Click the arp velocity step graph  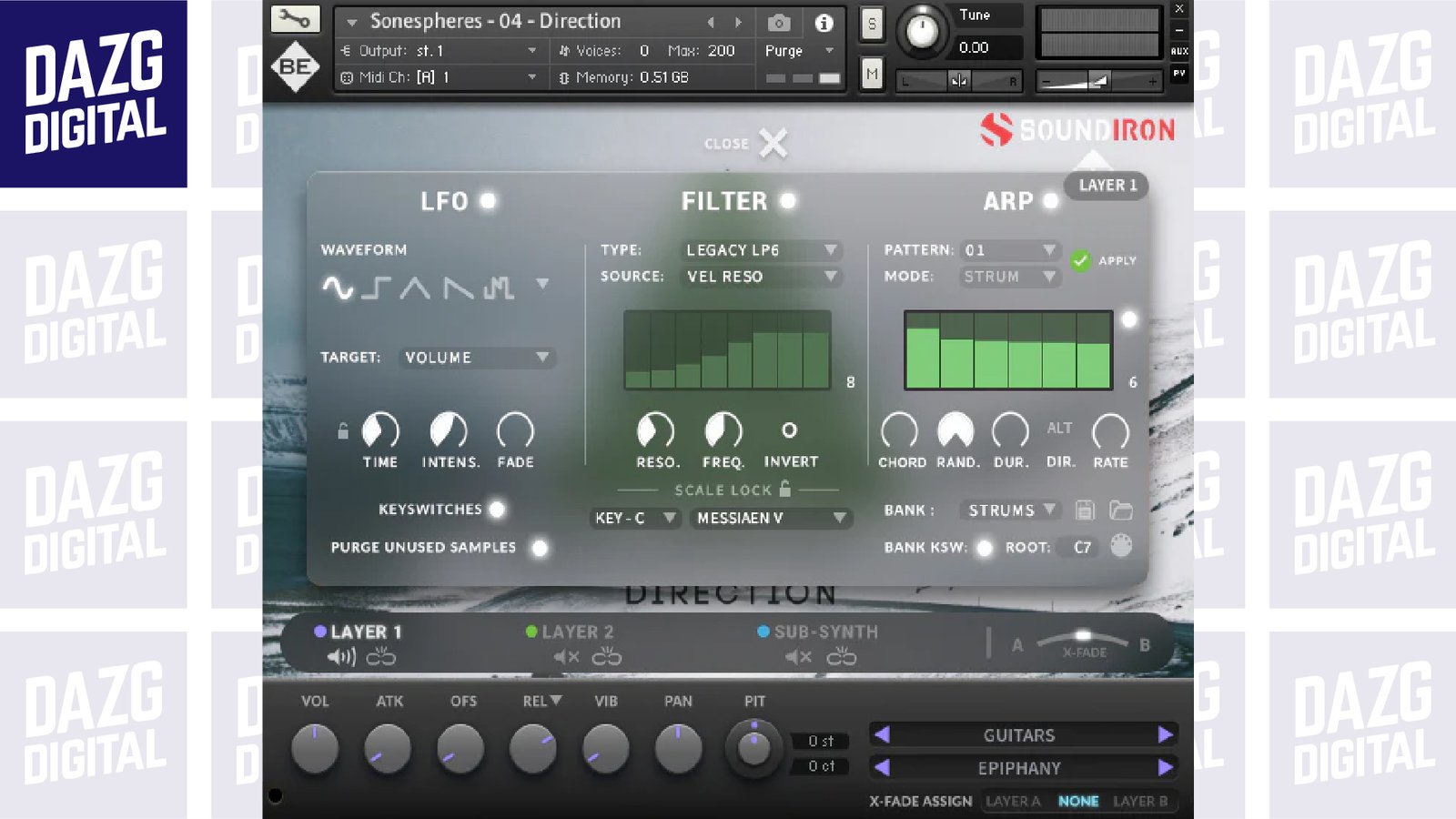click(x=1008, y=350)
